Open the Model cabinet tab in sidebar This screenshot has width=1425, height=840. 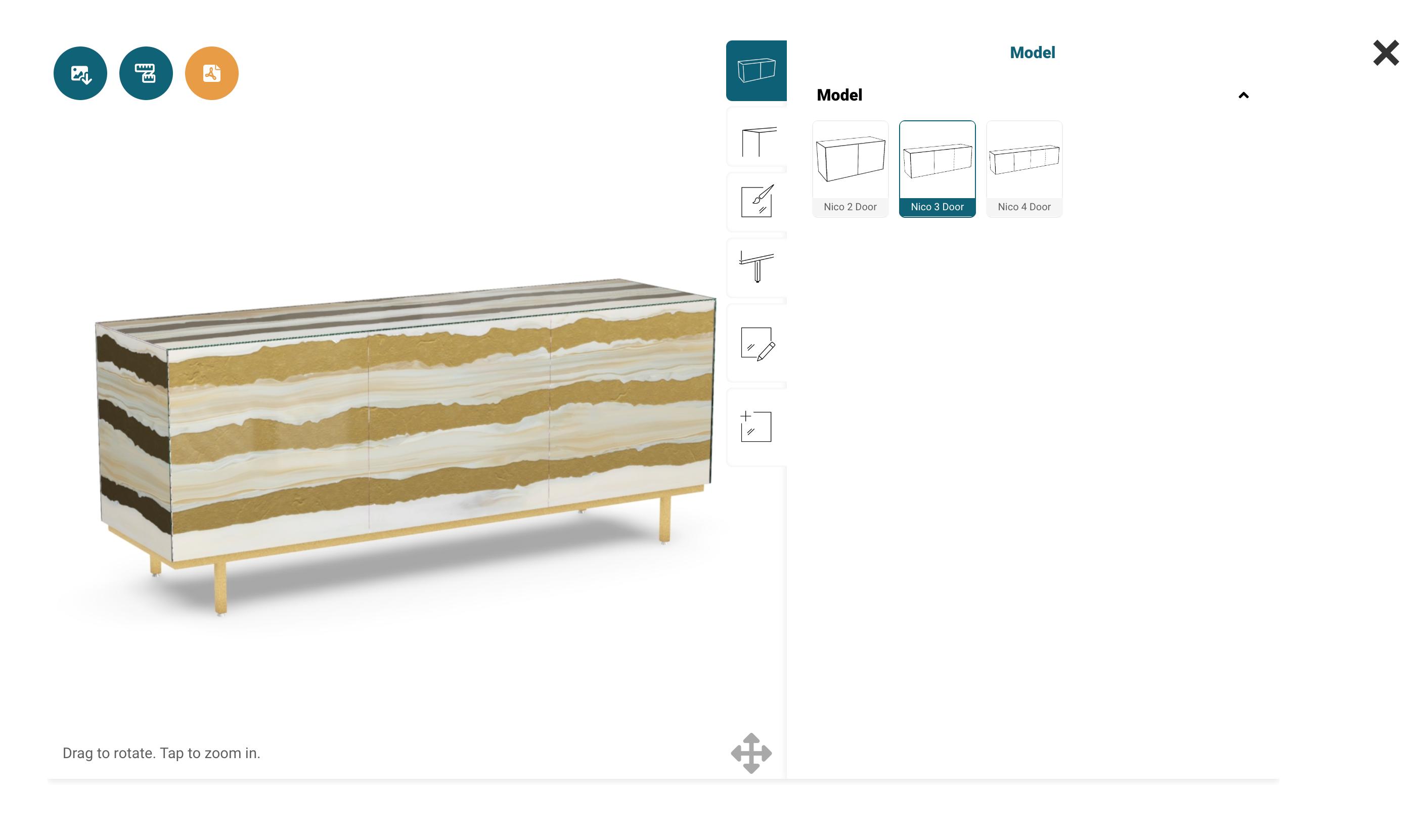click(x=756, y=71)
